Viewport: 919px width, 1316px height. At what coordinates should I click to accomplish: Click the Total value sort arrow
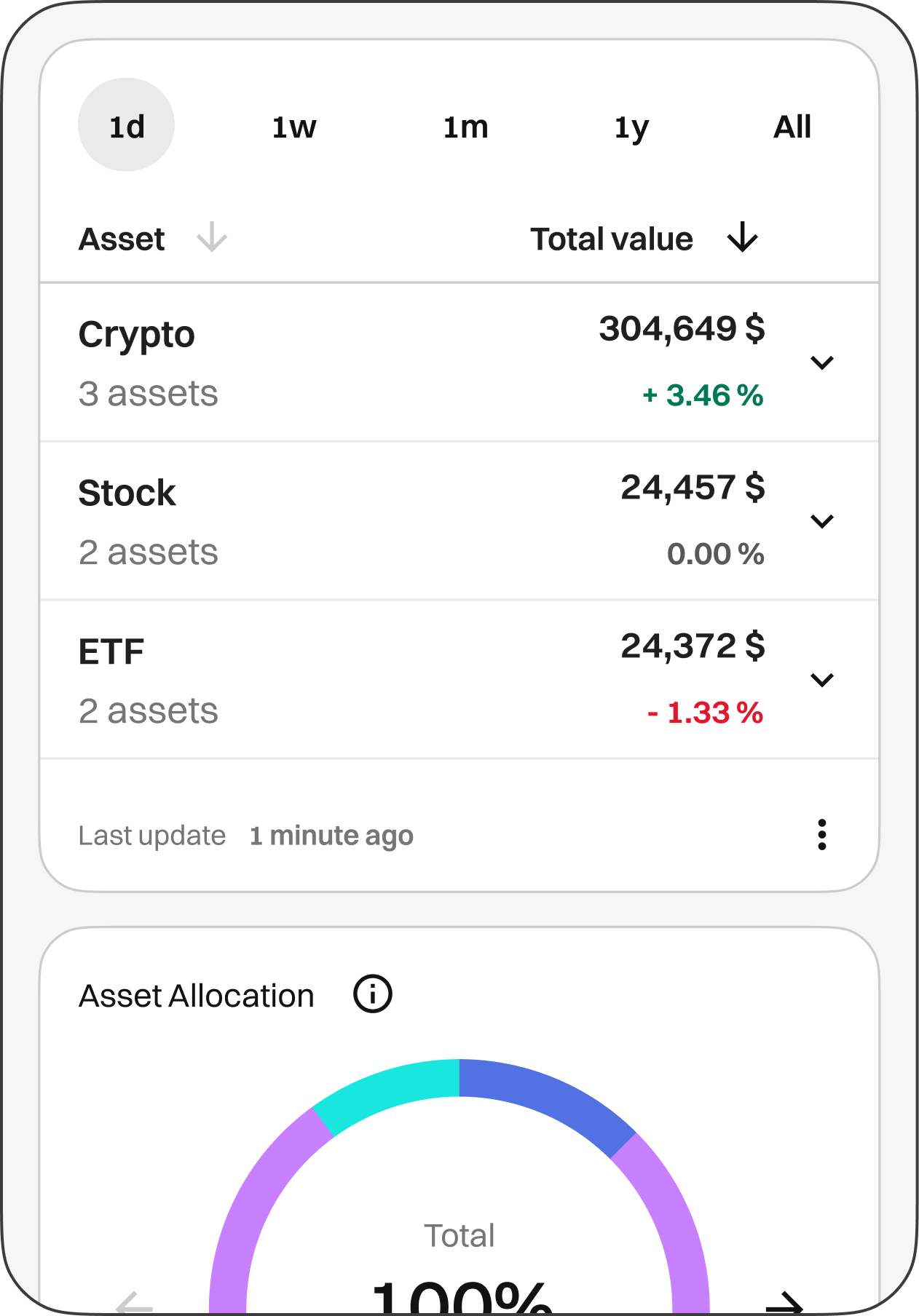click(x=743, y=238)
